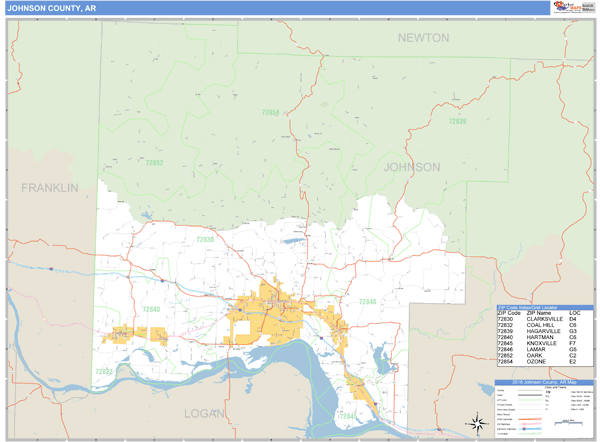The height and width of the screenshot is (442, 600).
Task: Click ZIP label 72840 on the map
Action: click(x=151, y=309)
